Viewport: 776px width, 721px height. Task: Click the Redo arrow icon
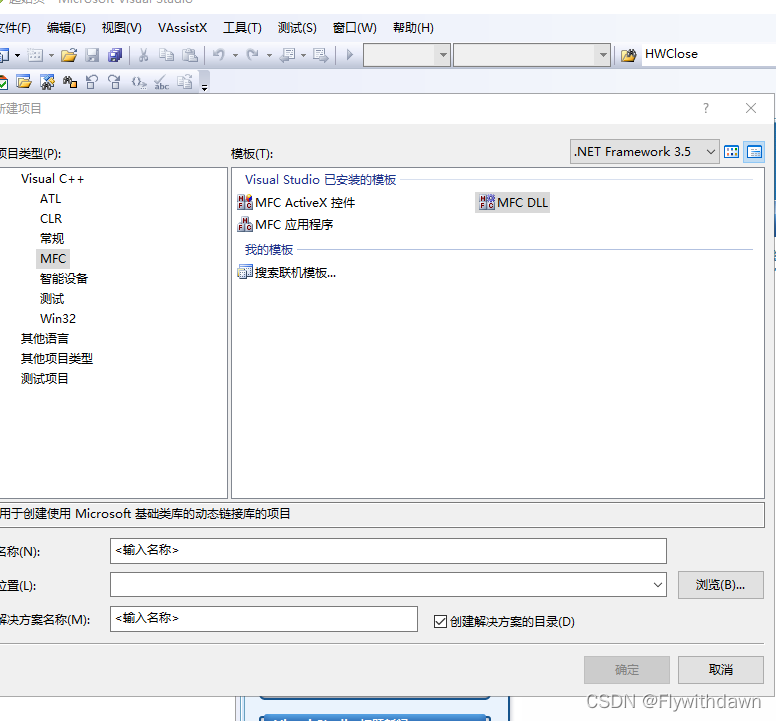pyautogui.click(x=252, y=55)
